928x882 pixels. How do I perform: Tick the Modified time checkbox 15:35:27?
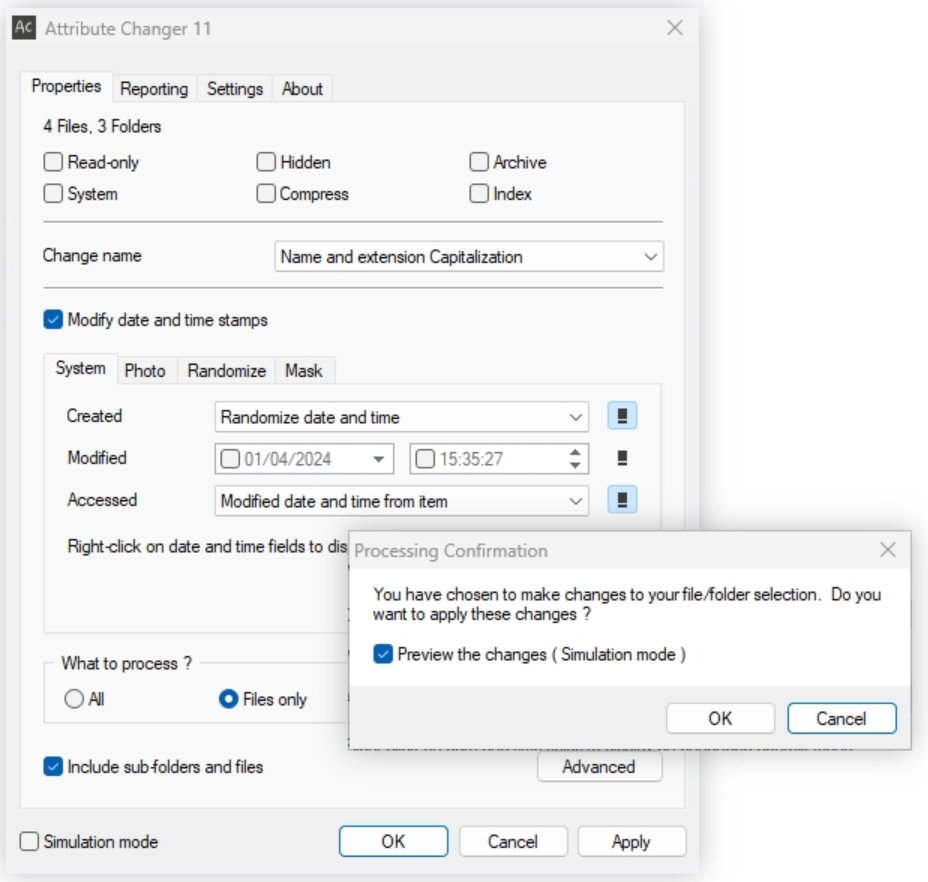425,459
